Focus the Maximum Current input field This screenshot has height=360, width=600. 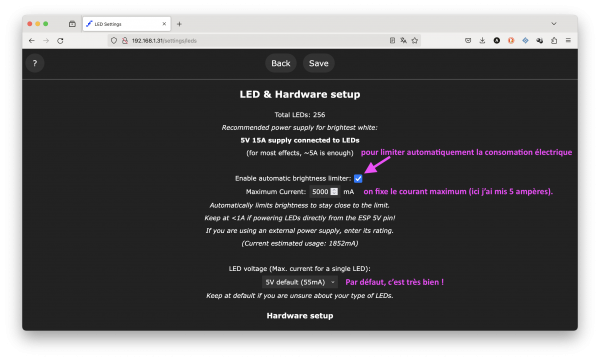point(324,192)
